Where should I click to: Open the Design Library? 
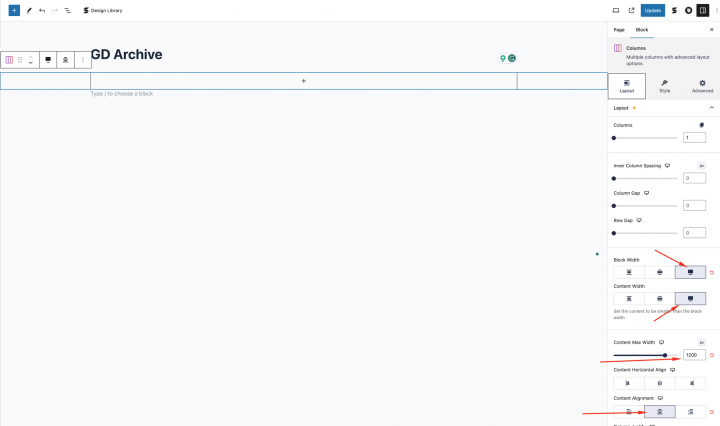pos(104,10)
